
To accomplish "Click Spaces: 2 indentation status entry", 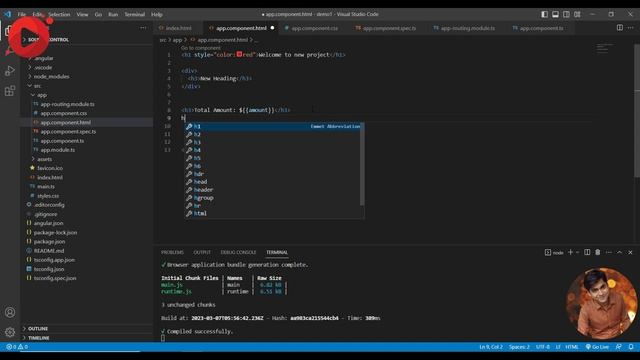I will pyautogui.click(x=519, y=347).
